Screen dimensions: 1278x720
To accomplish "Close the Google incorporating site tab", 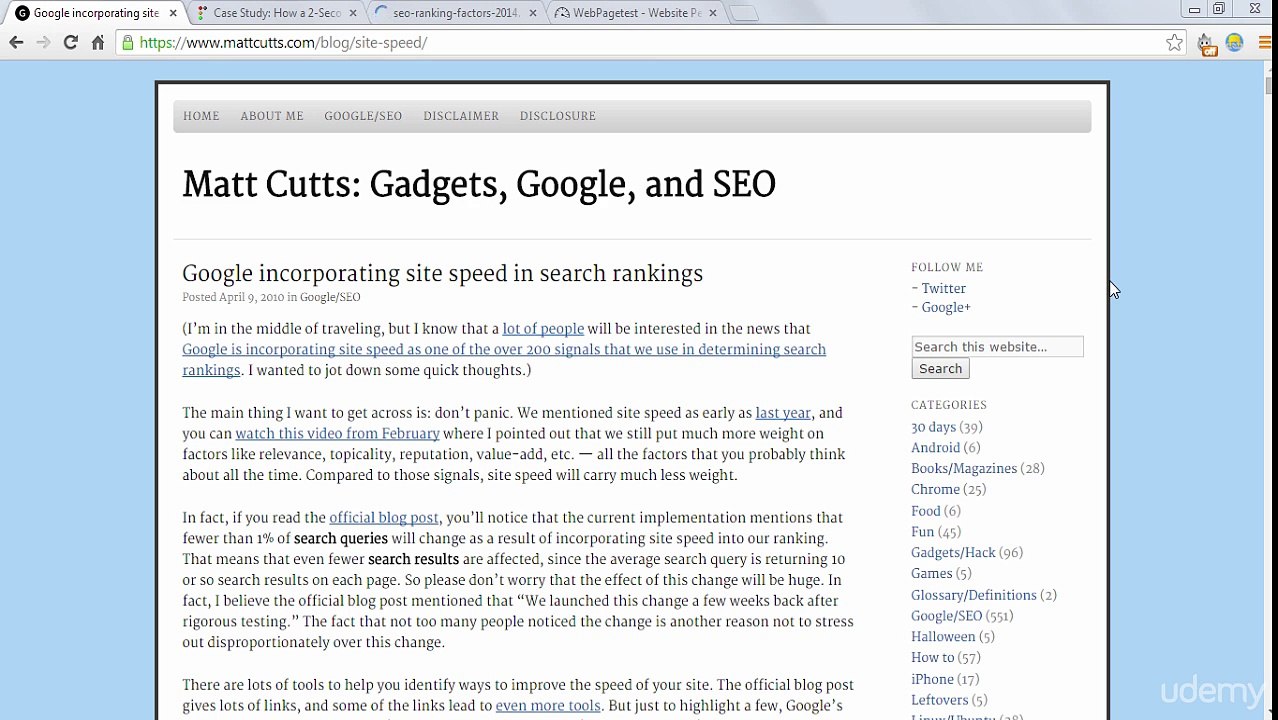I will (x=173, y=13).
